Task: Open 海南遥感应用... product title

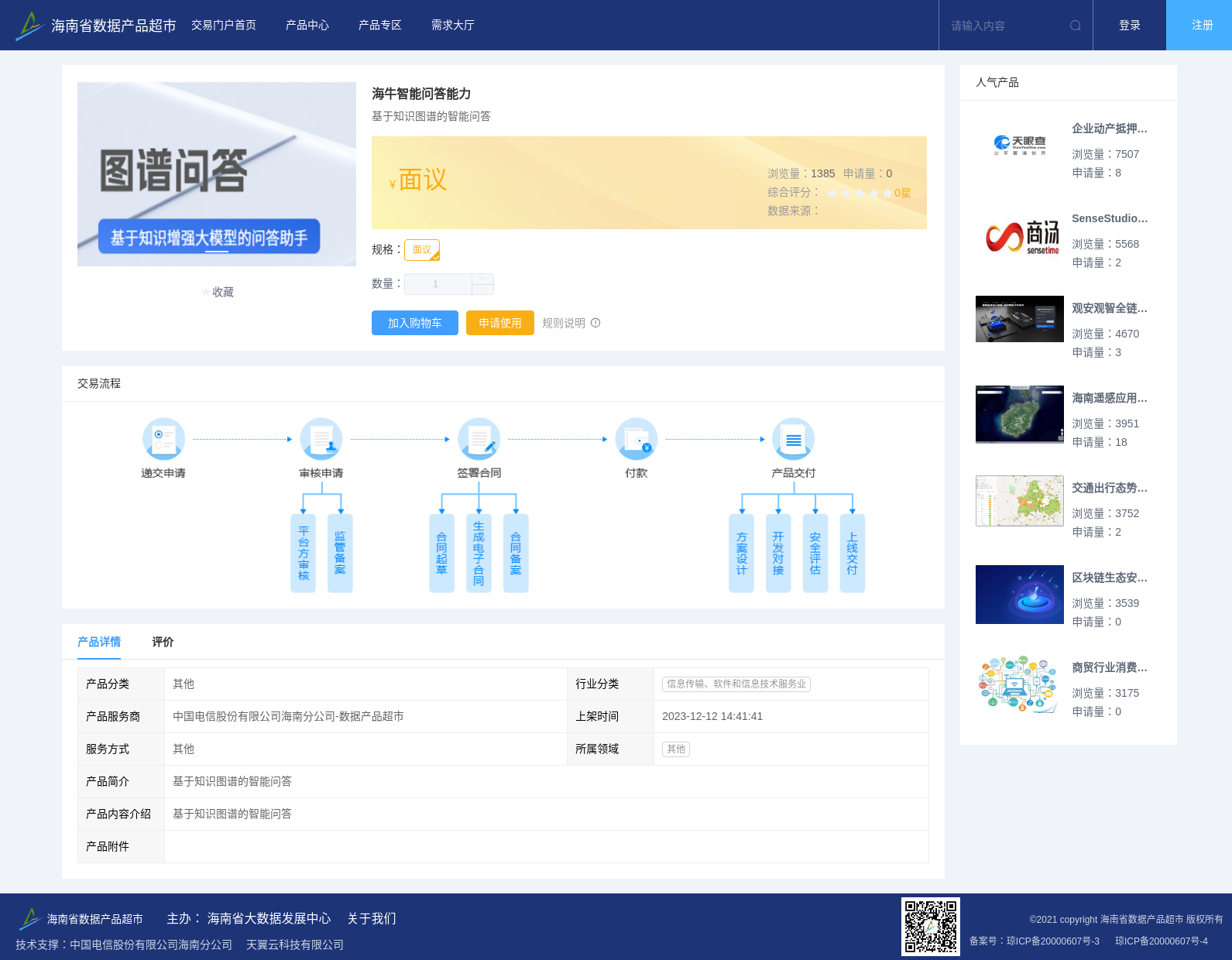Action: pyautogui.click(x=1110, y=398)
